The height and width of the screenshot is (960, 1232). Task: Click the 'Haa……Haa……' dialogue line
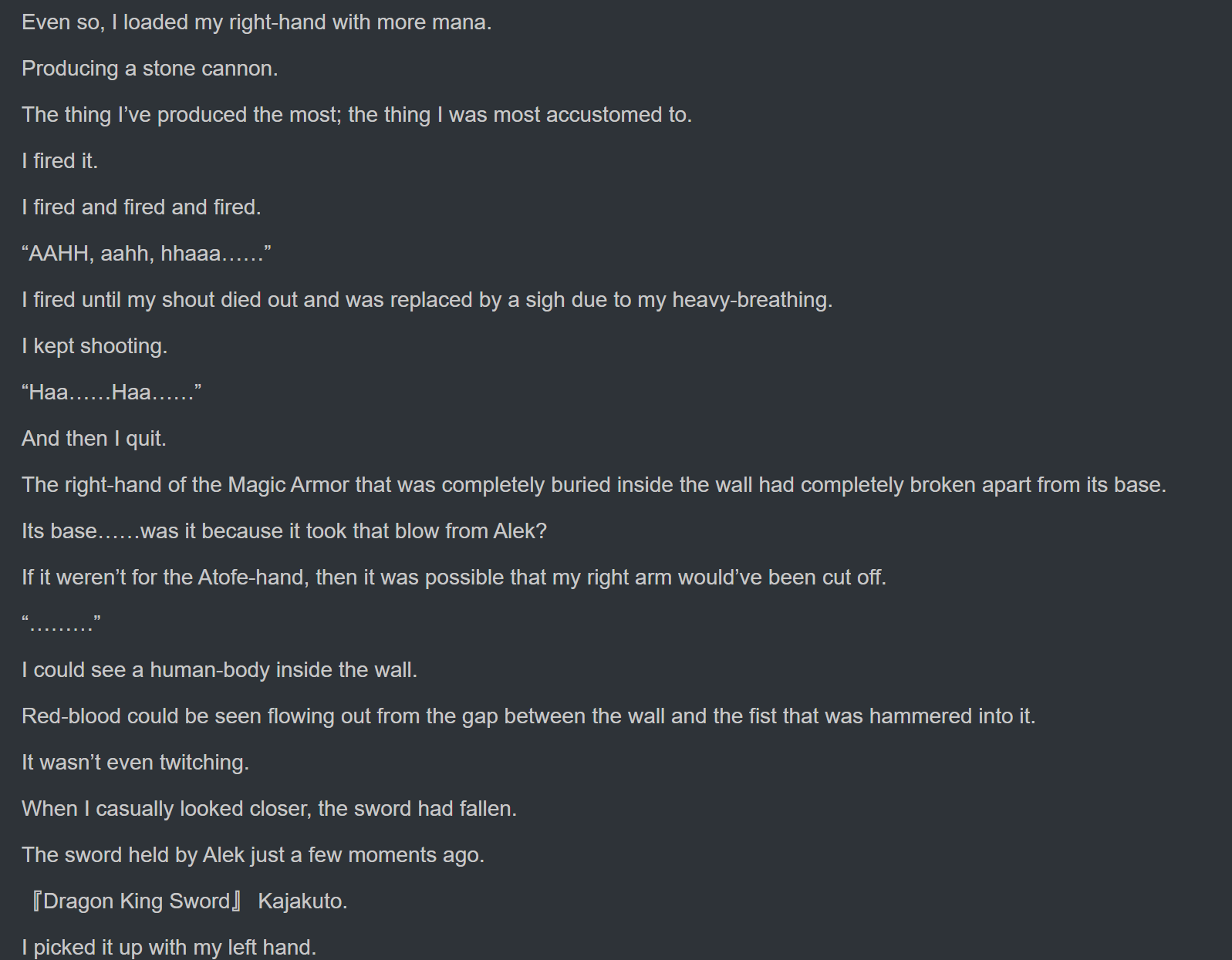112,392
